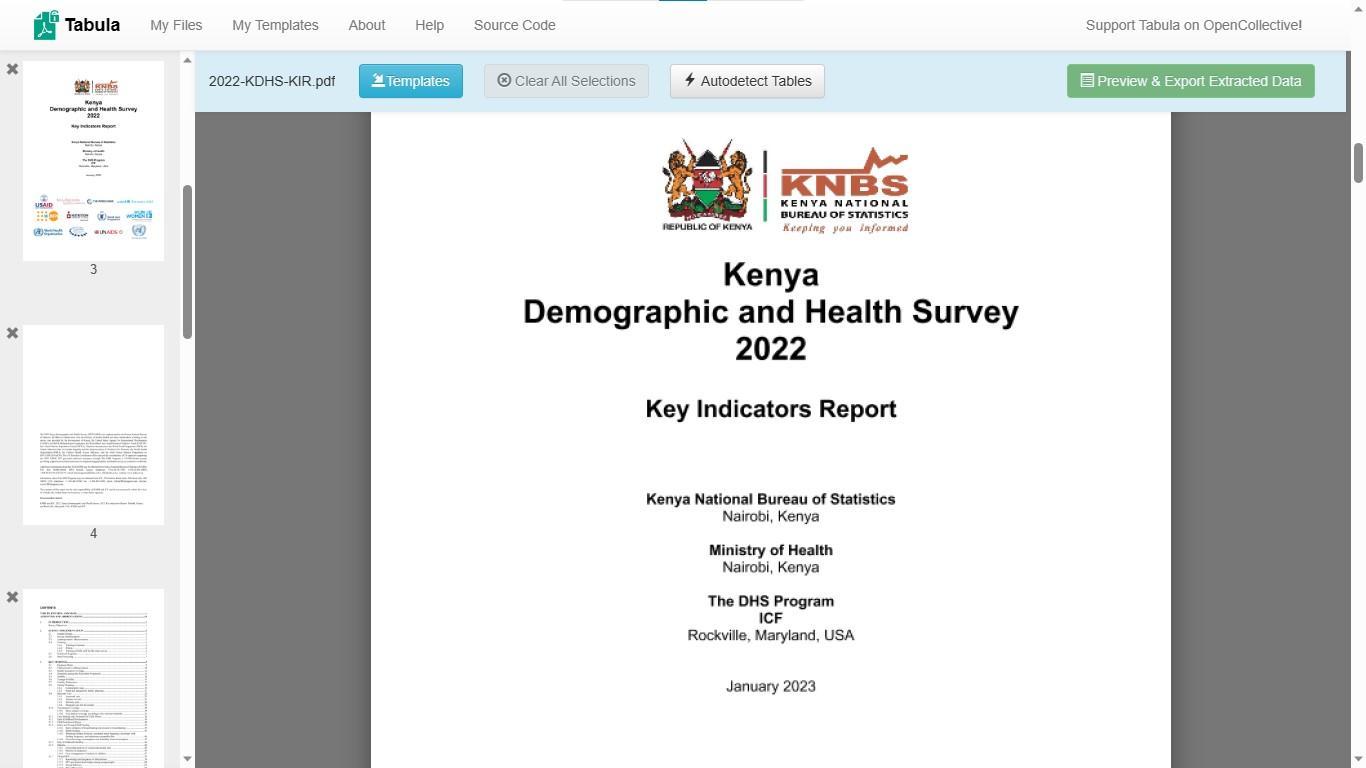Click the 2022-KDHS-KIR.pdf file name
The height and width of the screenshot is (768, 1366).
coord(272,81)
